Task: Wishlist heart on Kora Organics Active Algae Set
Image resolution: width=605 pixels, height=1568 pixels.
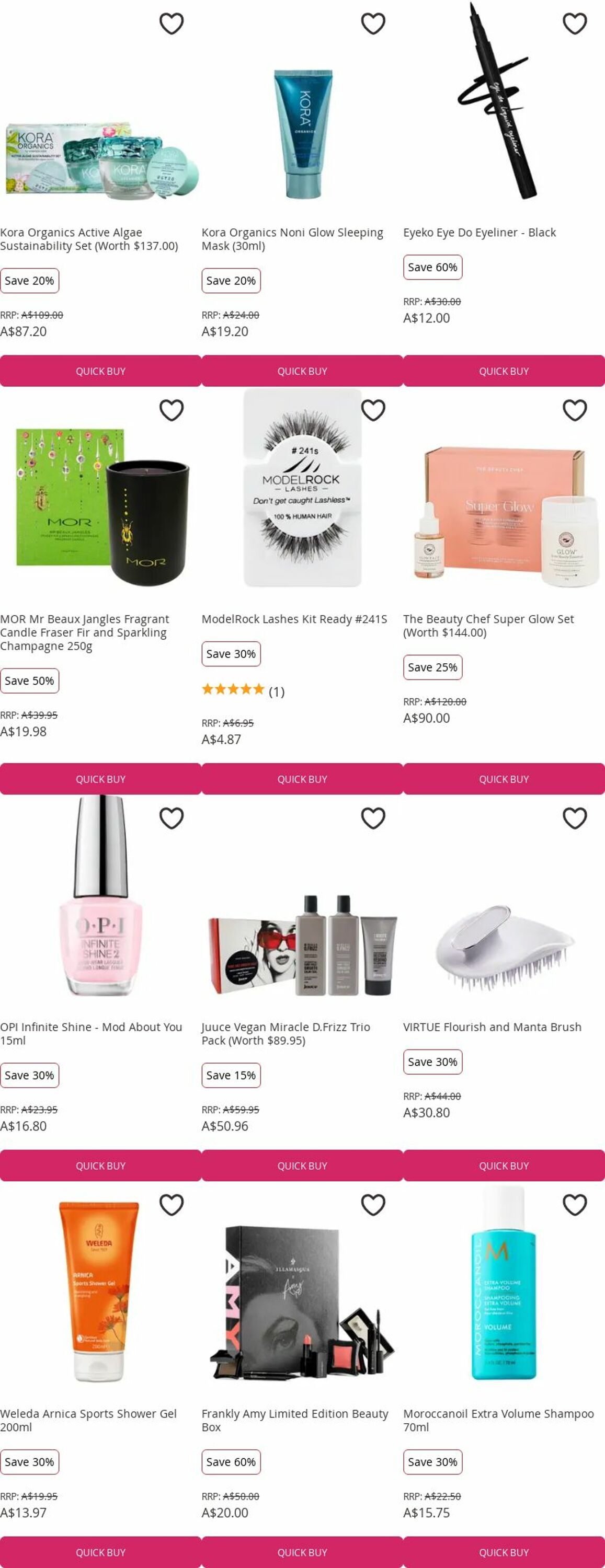Action: point(171,24)
